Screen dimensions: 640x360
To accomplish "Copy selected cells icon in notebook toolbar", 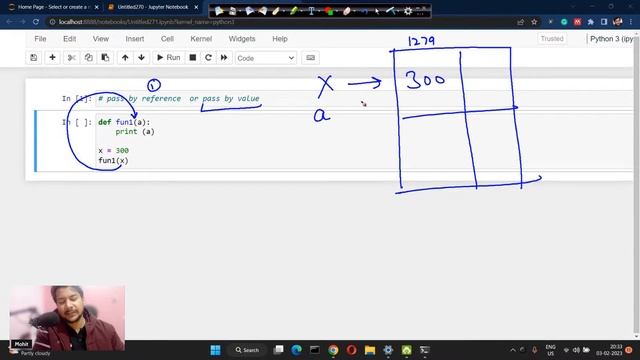I will [88, 58].
